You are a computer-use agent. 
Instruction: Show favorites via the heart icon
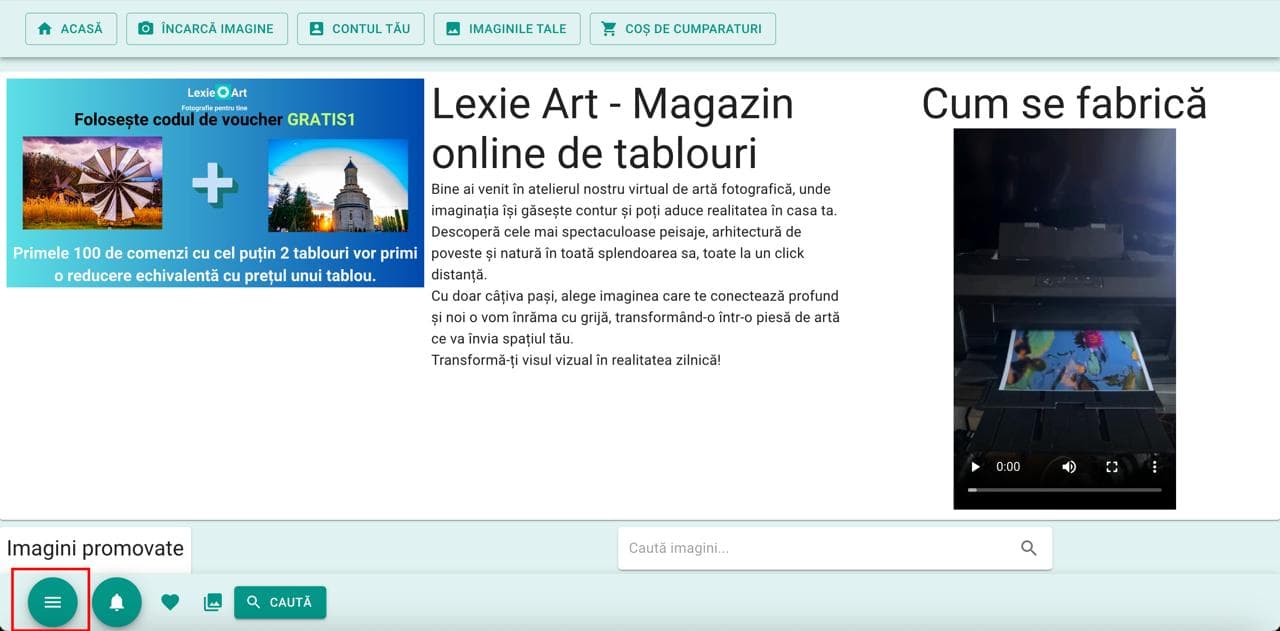(x=170, y=602)
